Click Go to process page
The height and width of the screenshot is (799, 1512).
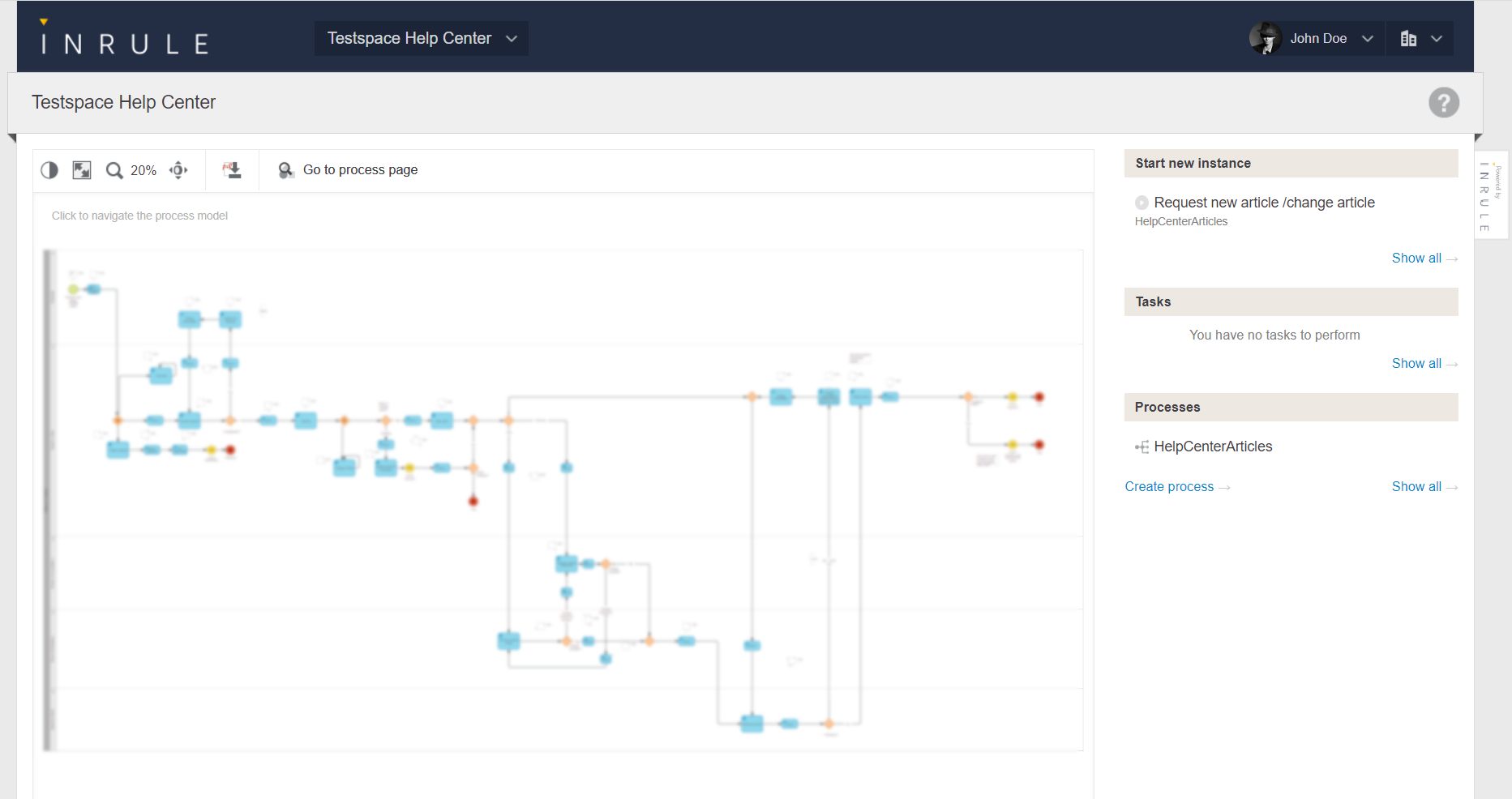tap(360, 170)
